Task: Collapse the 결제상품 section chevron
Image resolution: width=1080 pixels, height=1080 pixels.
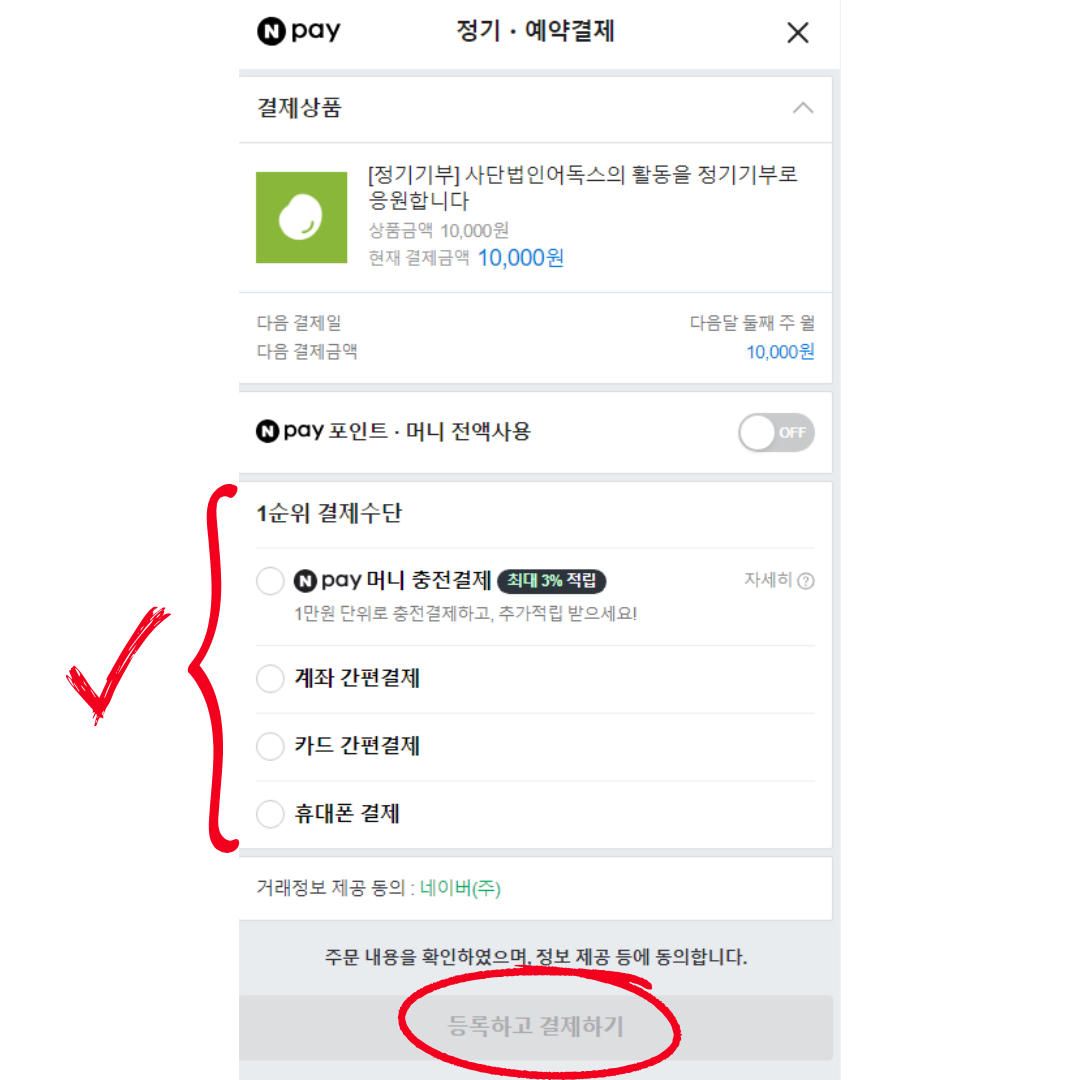Action: click(x=802, y=108)
